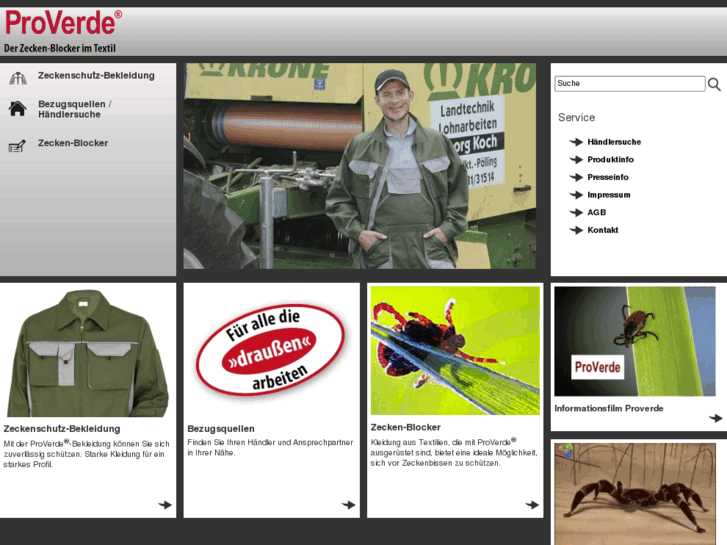Open the Produktinfo service link
This screenshot has height=545, width=727.
[x=610, y=160]
